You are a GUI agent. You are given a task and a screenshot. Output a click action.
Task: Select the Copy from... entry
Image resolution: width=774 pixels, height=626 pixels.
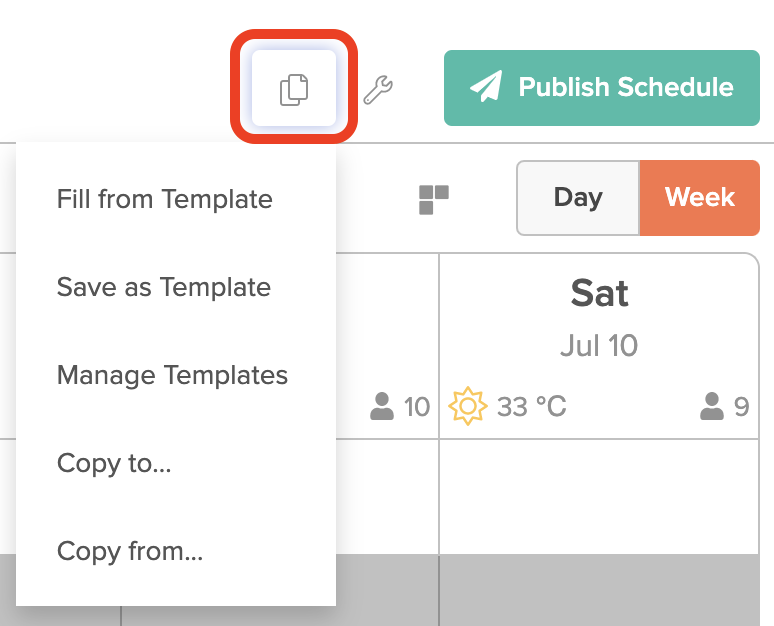[130, 551]
